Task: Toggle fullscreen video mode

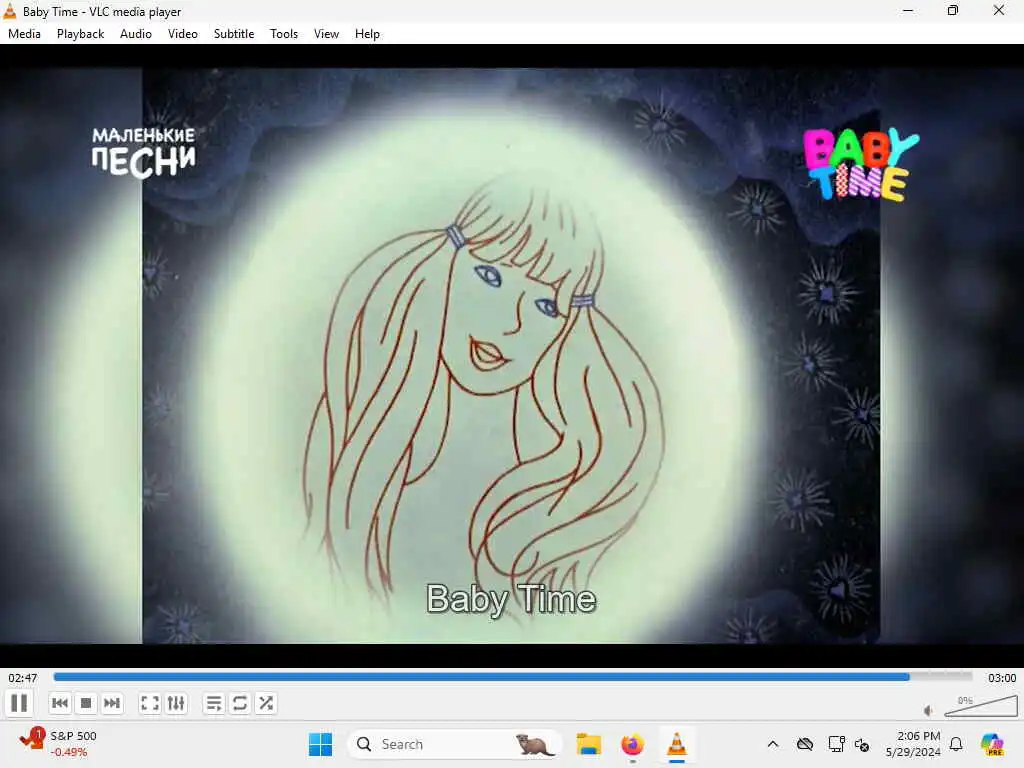Action: tap(150, 703)
